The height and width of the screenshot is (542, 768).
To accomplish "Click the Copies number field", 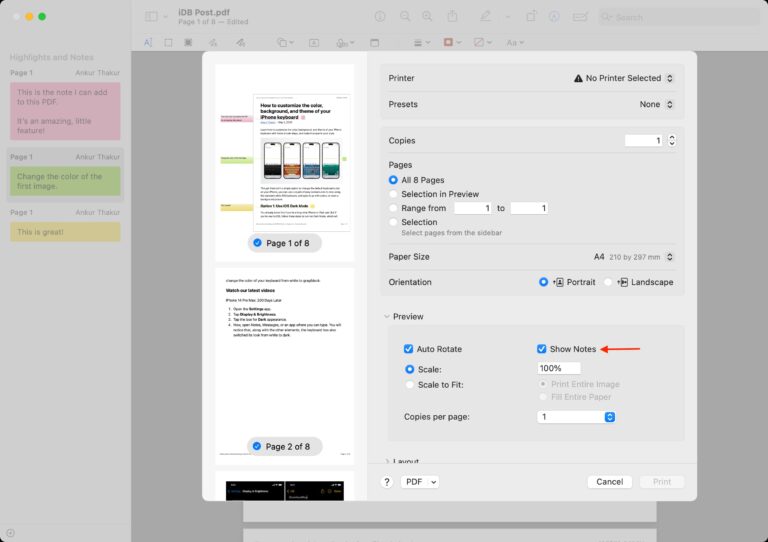I will pyautogui.click(x=644, y=141).
